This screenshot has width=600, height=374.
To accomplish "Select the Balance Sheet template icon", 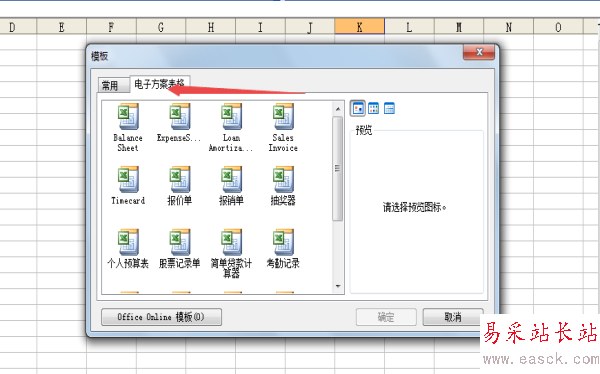I will [128, 116].
